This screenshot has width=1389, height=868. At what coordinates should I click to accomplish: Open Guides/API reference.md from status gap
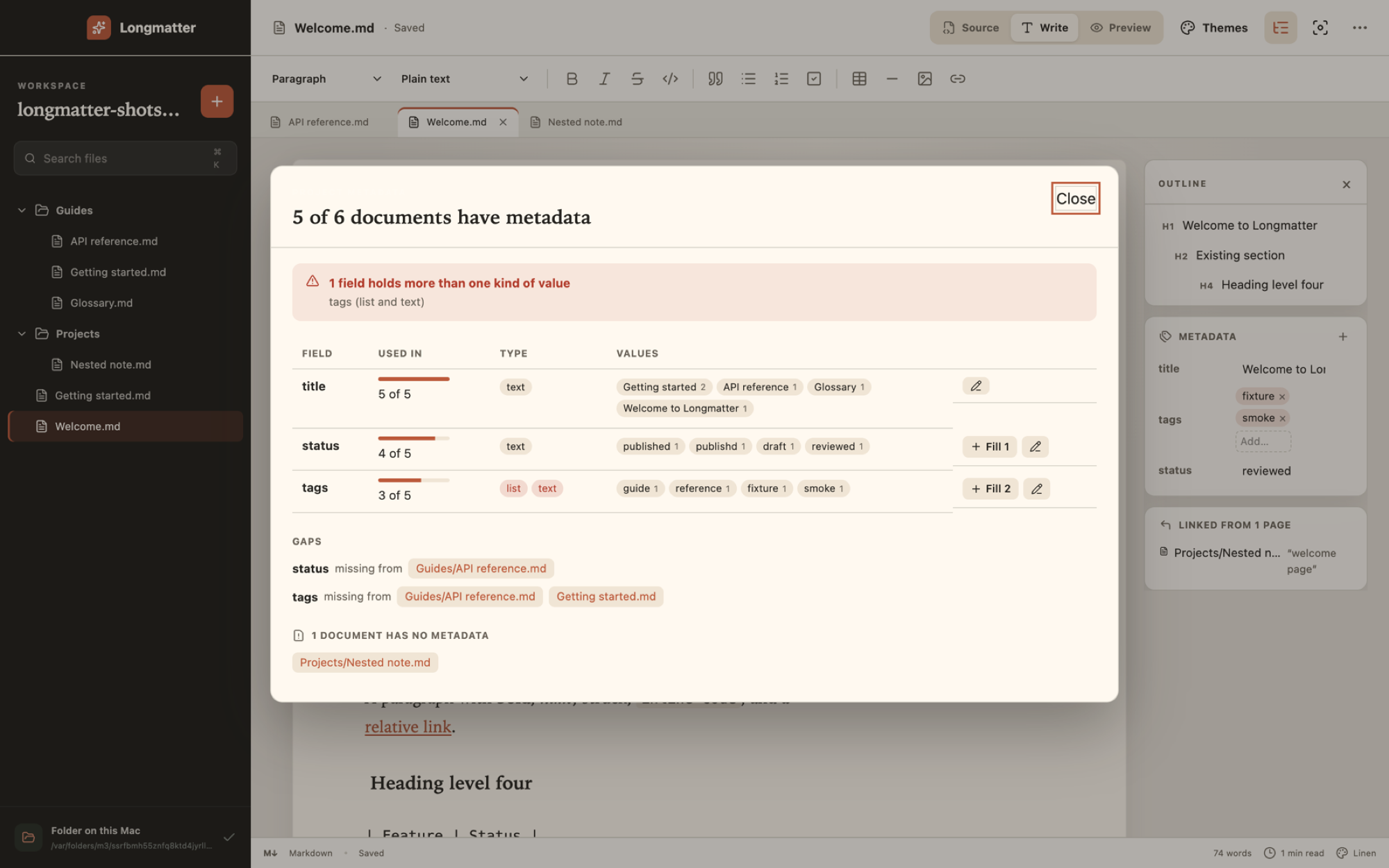click(481, 569)
